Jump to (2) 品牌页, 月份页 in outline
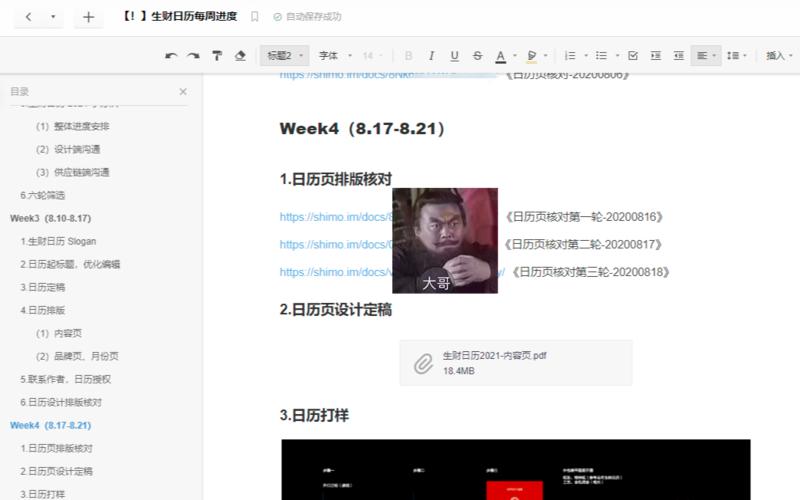Screen dimensions: 800x500 [77, 356]
